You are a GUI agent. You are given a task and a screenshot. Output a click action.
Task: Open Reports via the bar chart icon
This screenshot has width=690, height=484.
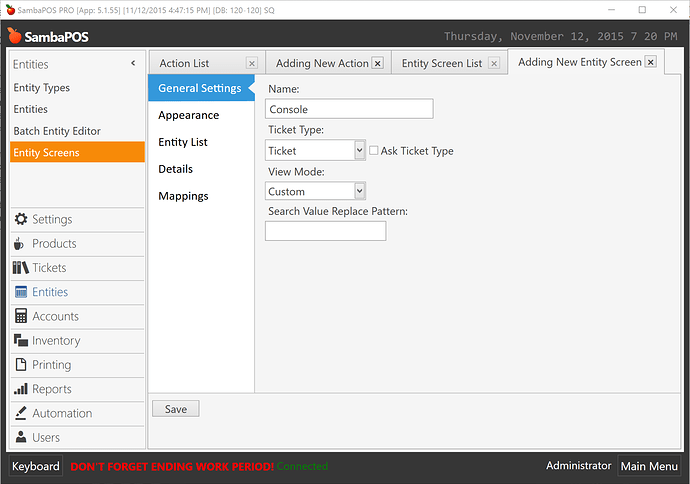(21, 389)
